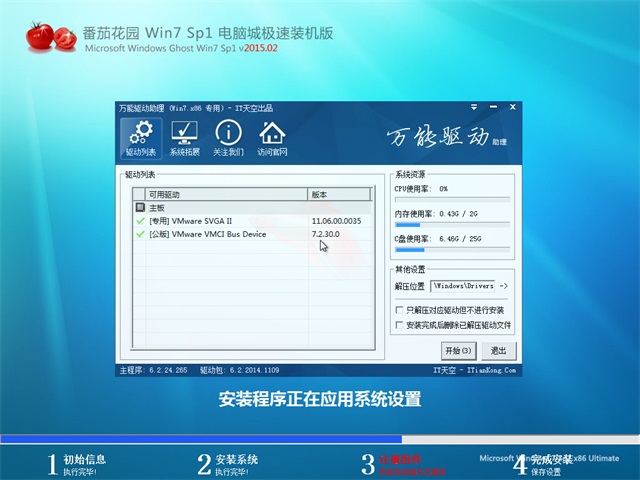Select version text 11.06.00.0035
This screenshot has width=640, height=480.
coord(336,221)
